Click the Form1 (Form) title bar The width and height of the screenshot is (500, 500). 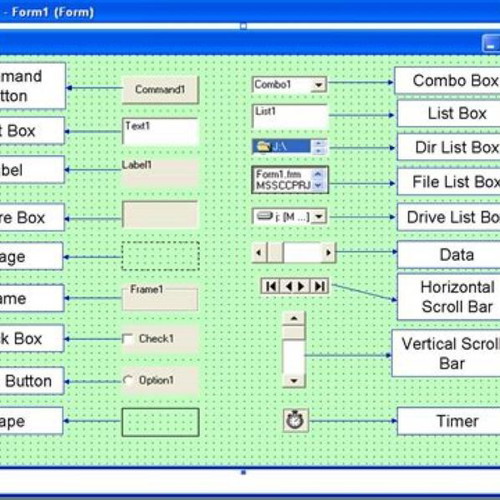click(x=250, y=12)
